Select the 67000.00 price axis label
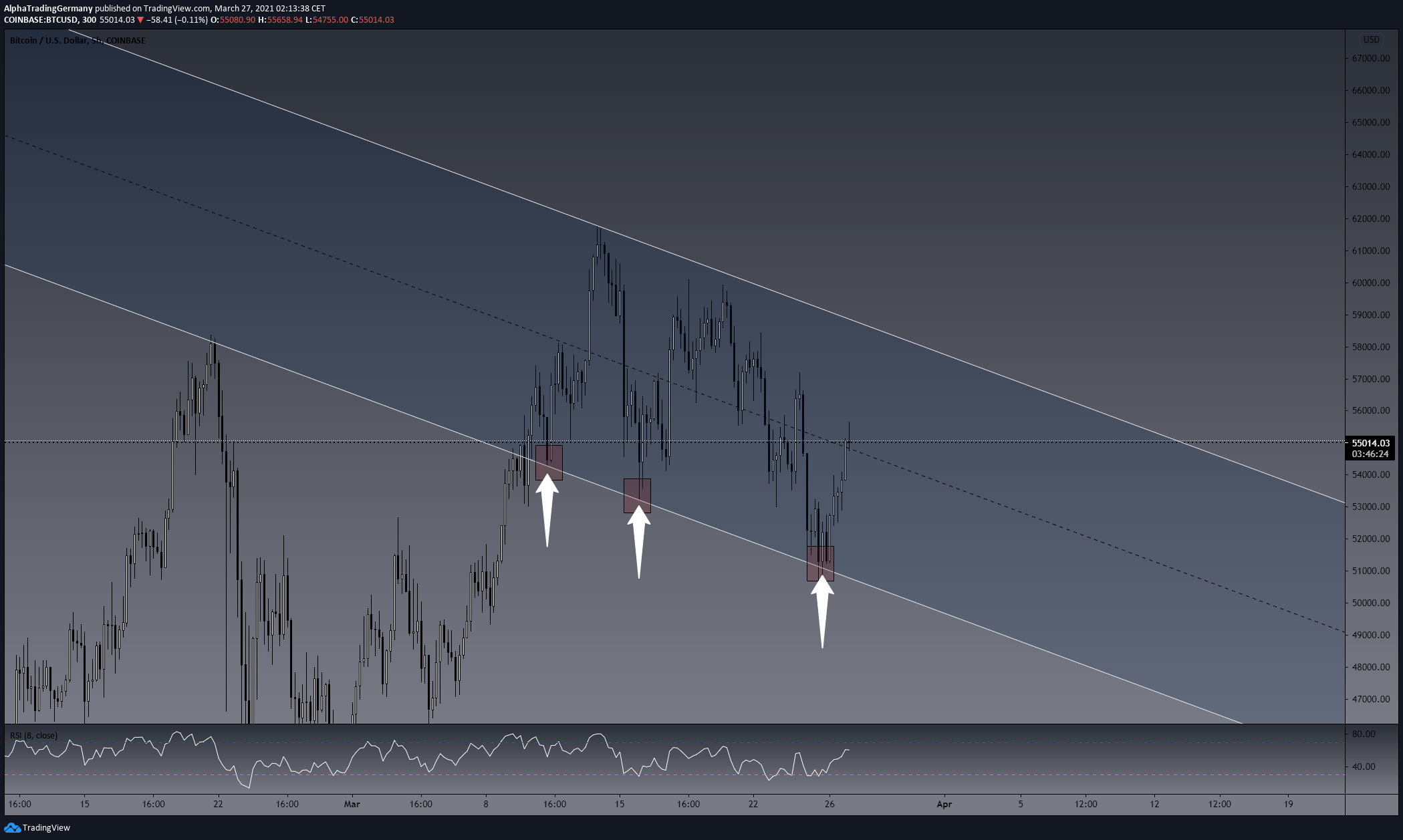 [1371, 58]
